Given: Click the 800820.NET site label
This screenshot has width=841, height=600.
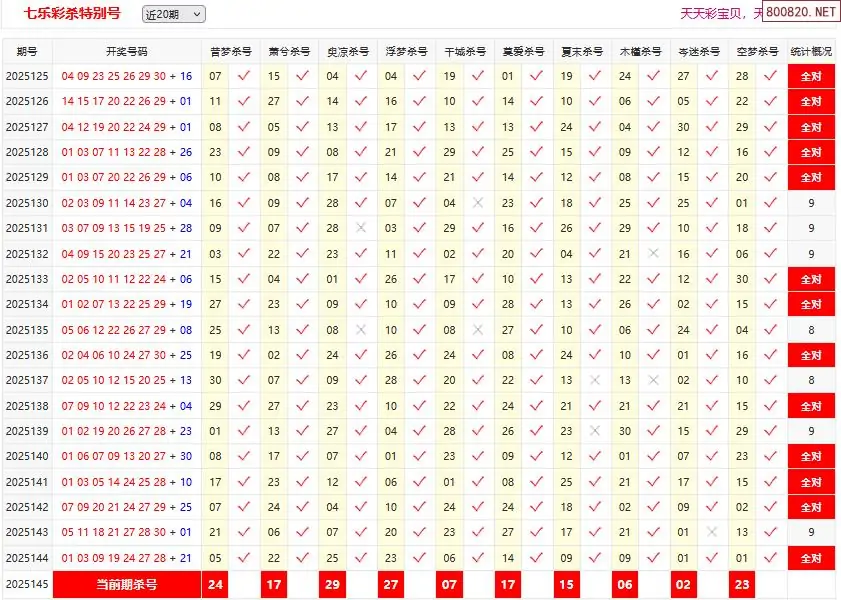Looking at the screenshot, I should coord(803,12).
